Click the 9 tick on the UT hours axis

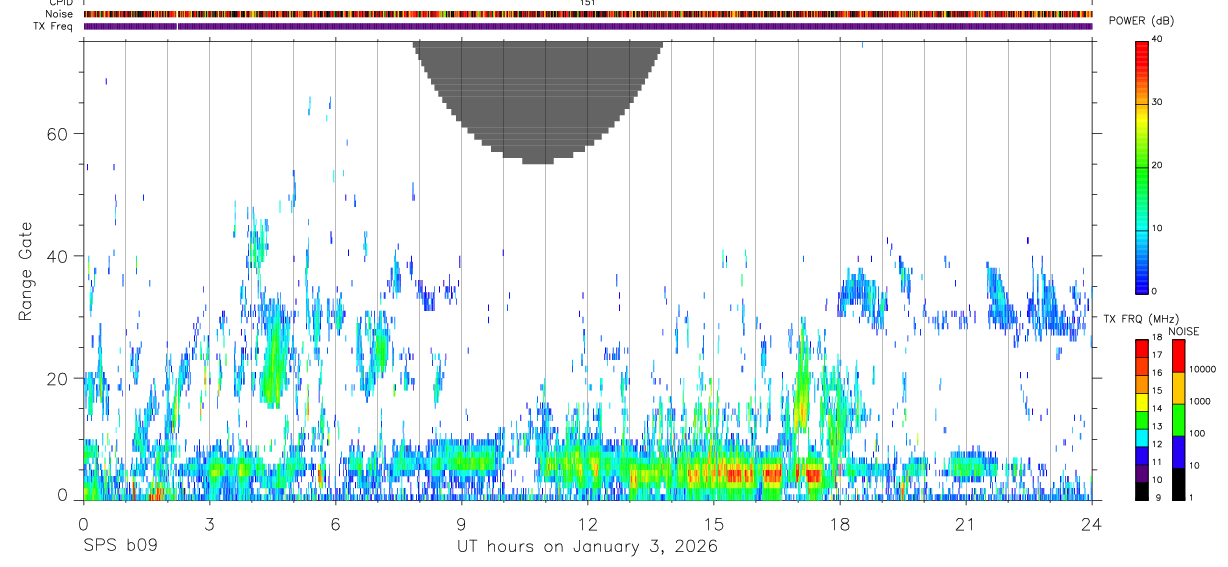[x=461, y=524]
